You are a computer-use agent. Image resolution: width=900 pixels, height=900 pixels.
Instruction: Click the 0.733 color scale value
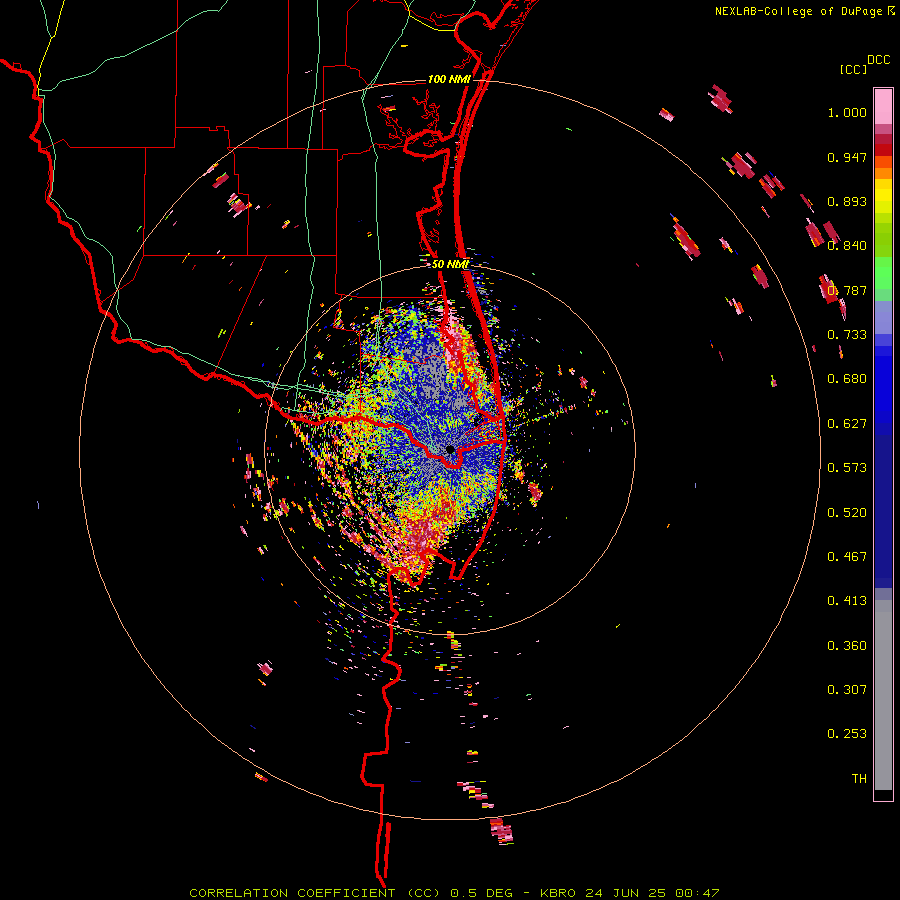[847, 335]
